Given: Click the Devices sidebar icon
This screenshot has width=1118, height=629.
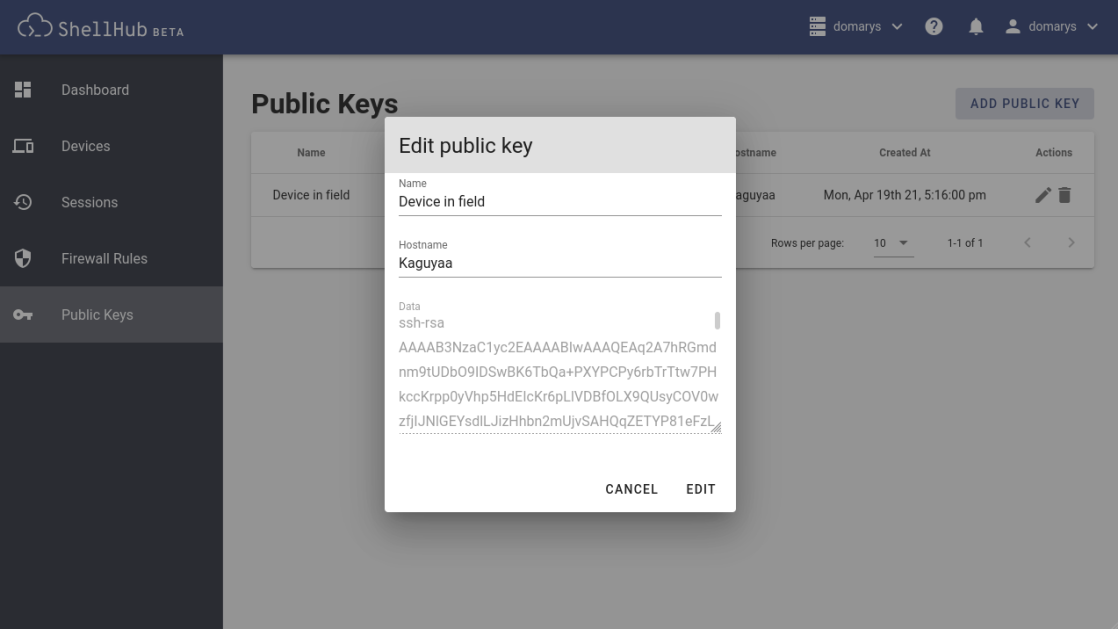Looking at the screenshot, I should click(22, 145).
